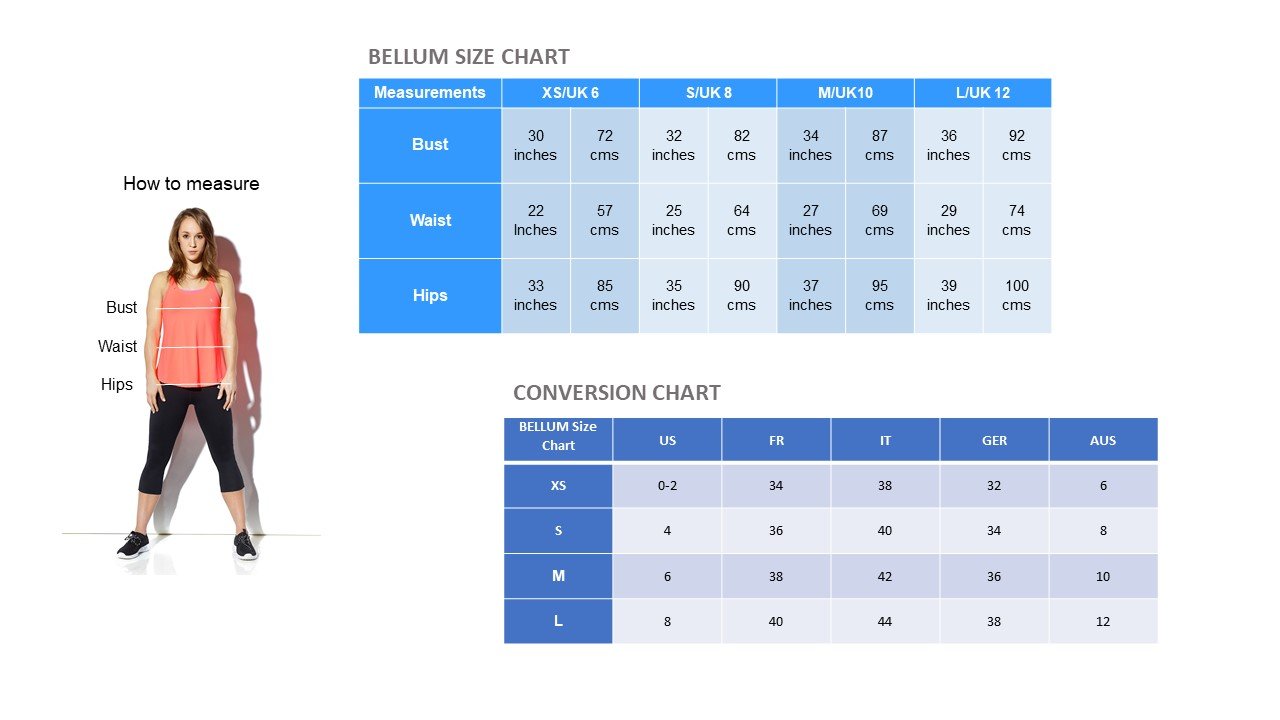Click the "BELLUM Size Chart" header cell
Image resolution: width=1280 pixels, height=720 pixels.
pos(558,436)
